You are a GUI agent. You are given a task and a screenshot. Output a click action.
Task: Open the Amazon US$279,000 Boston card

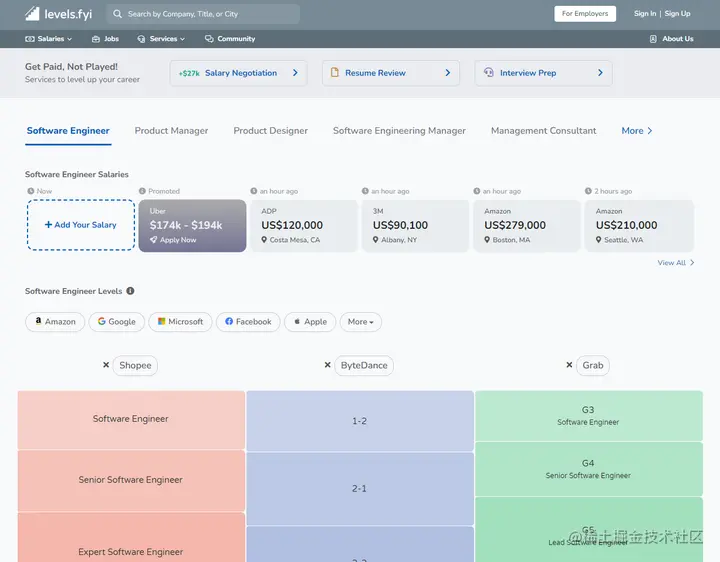coord(527,225)
